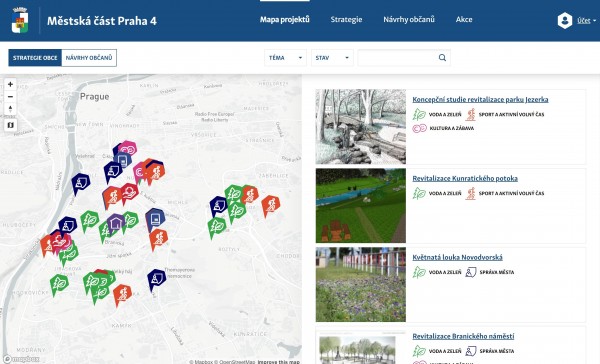Image resolution: width=600 pixels, height=364 pixels.
Task: Open the Branické náměstí visualization thumbnail
Action: pos(361,348)
